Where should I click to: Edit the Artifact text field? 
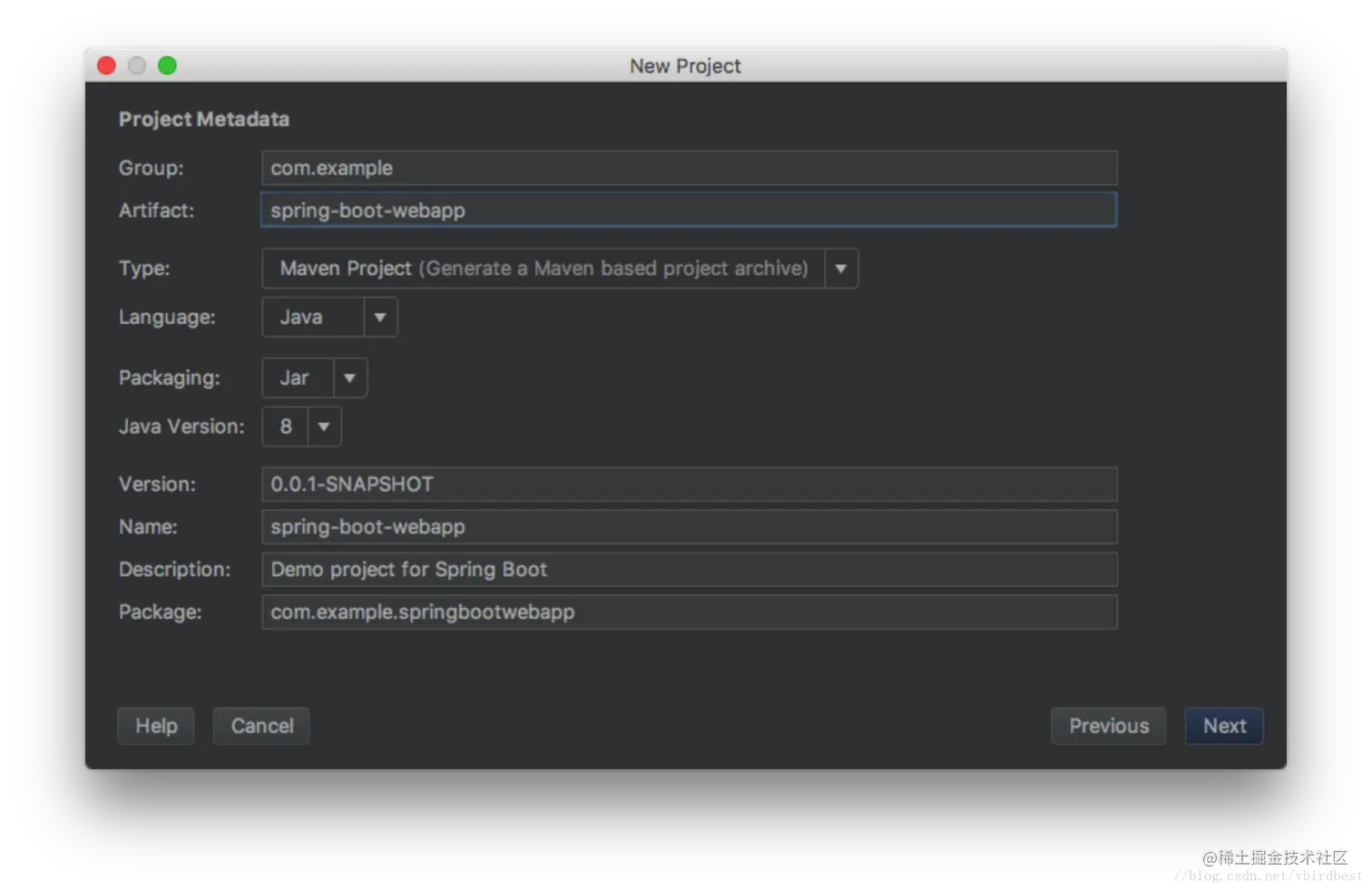(x=689, y=210)
